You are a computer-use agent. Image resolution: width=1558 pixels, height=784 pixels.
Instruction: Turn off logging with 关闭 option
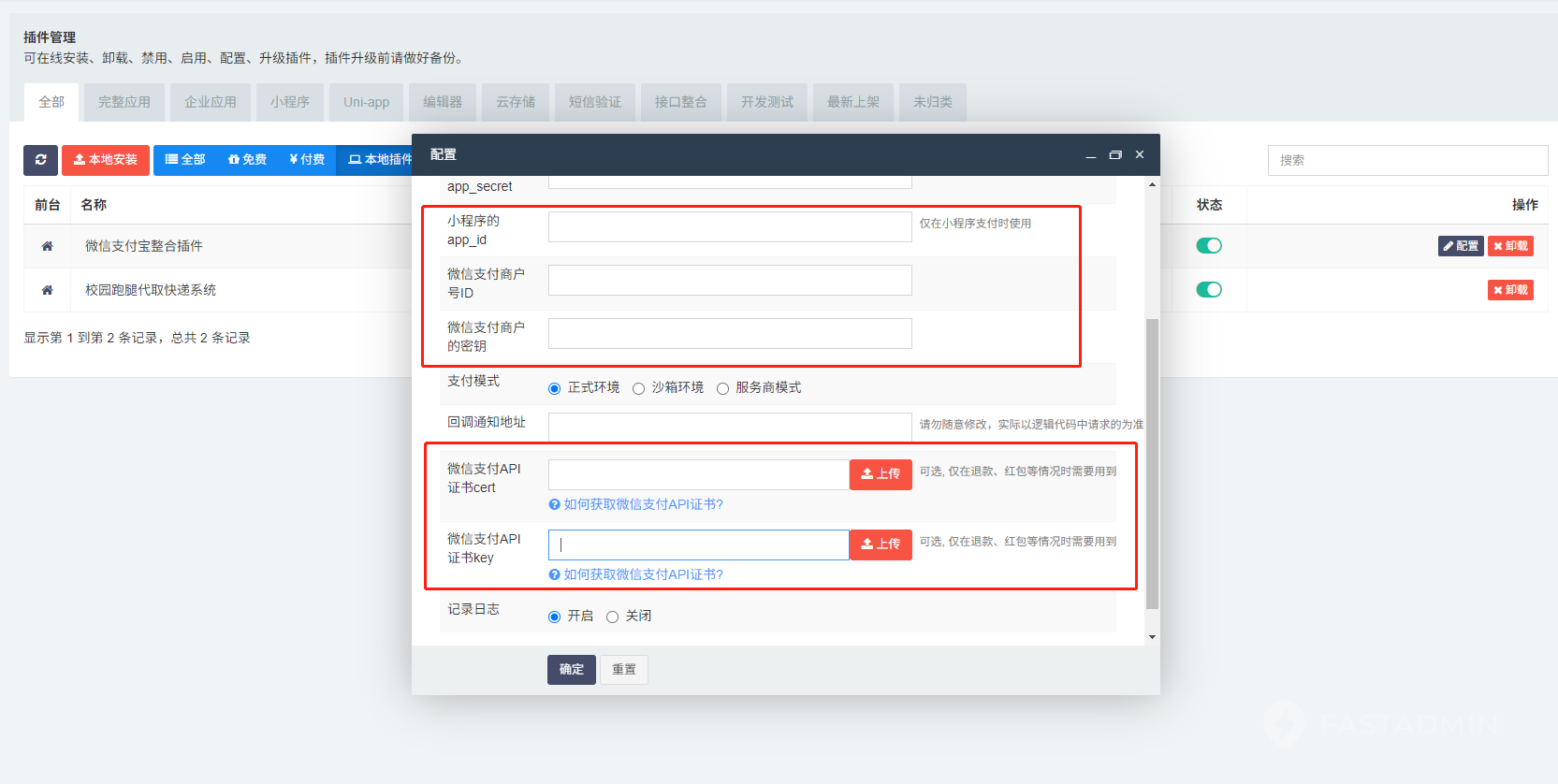(x=613, y=617)
